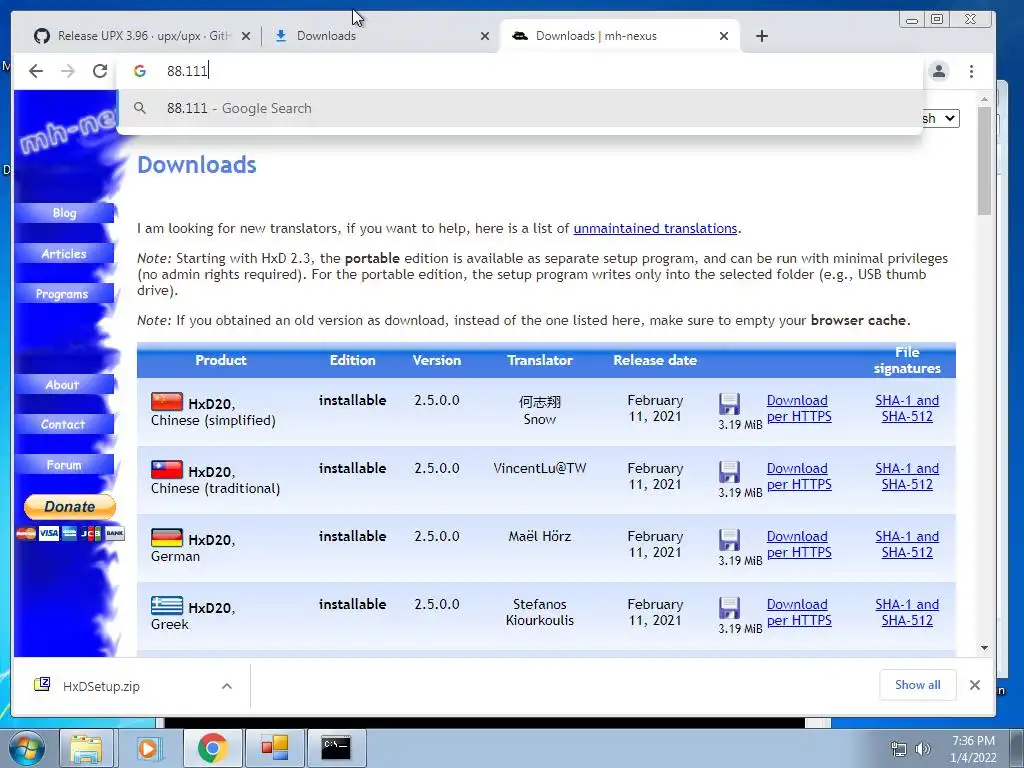Select the Downloads | mh-nexus tab

(x=619, y=36)
